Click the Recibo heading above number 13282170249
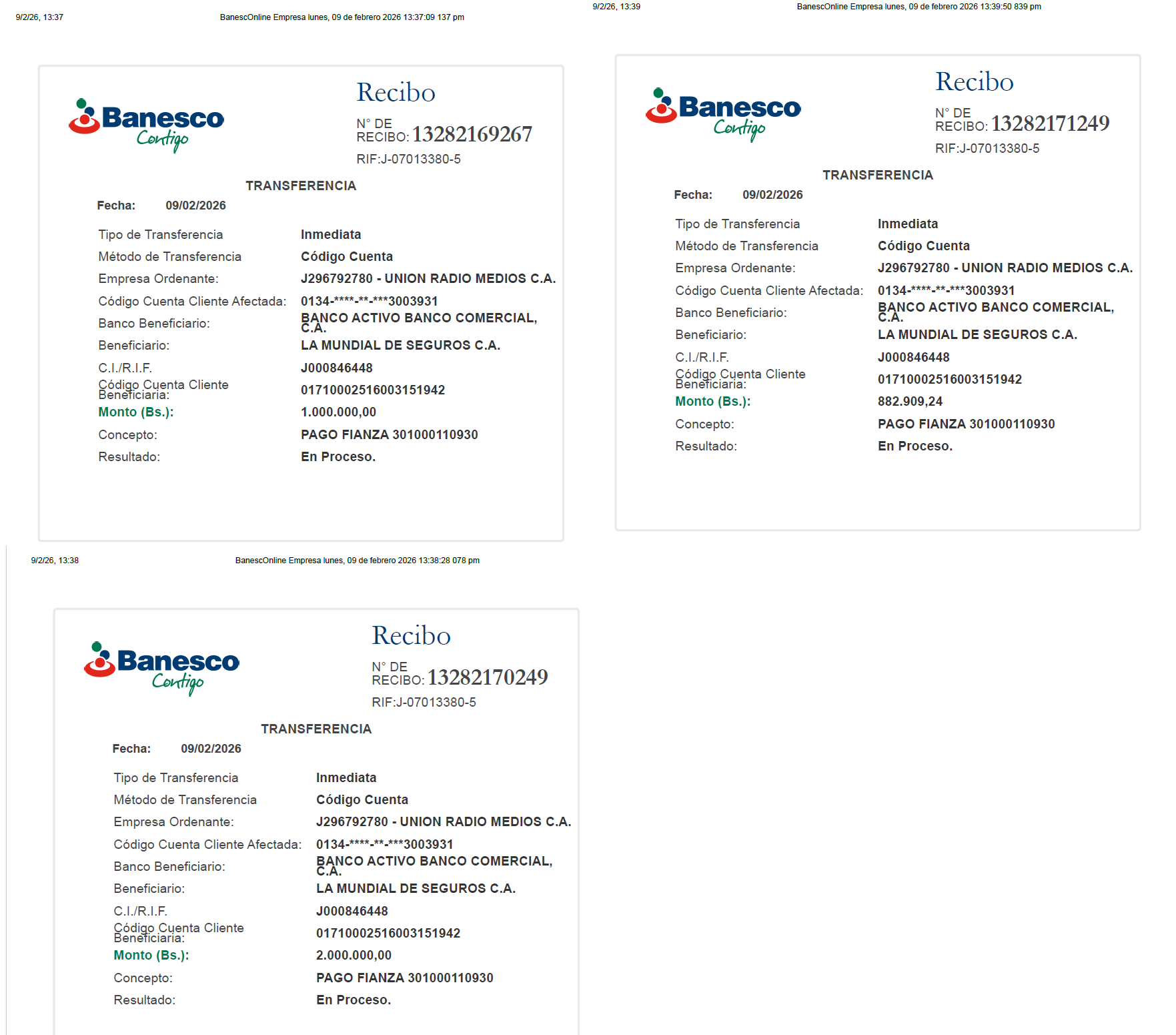The width and height of the screenshot is (1176, 1035). click(x=411, y=636)
